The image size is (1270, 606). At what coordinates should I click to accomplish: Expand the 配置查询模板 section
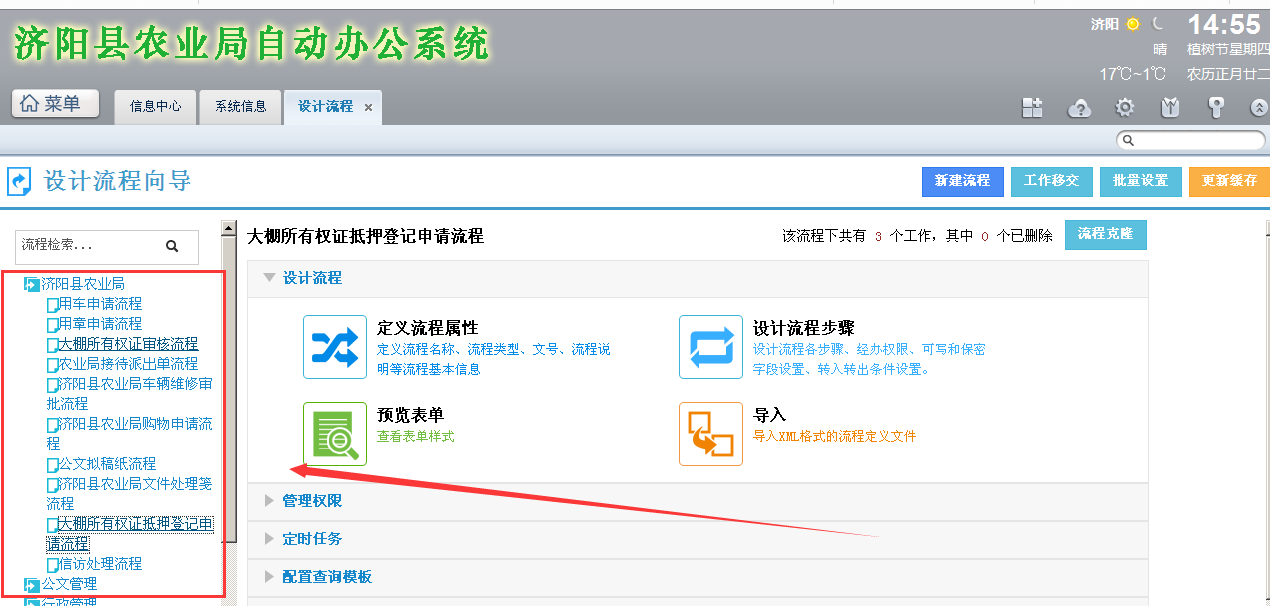point(270,577)
